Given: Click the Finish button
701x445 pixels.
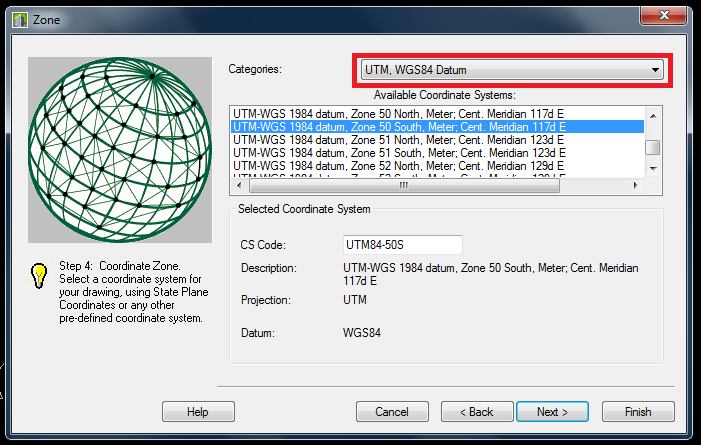Looking at the screenshot, I should coord(638,411).
